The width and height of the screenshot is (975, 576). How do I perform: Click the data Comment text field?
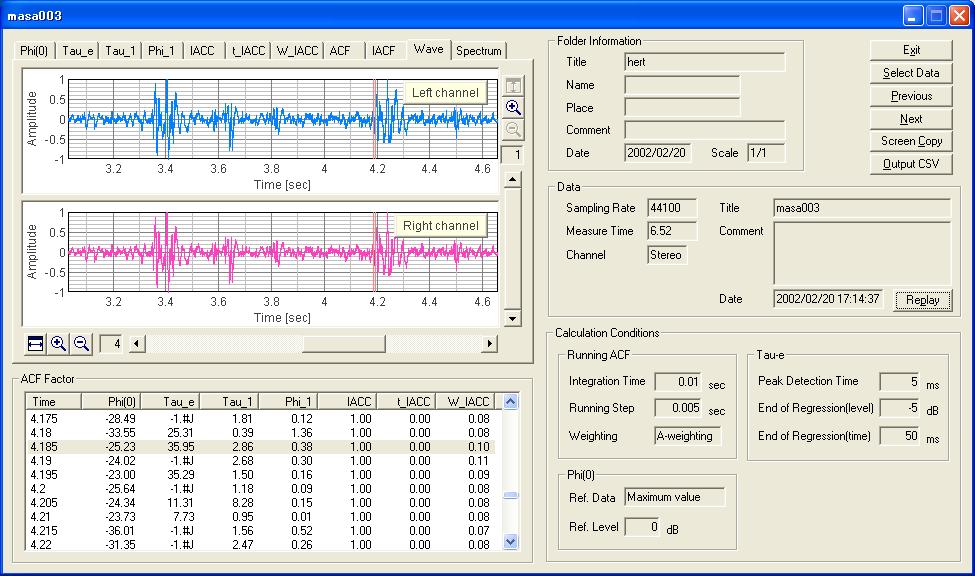pyautogui.click(x=861, y=253)
